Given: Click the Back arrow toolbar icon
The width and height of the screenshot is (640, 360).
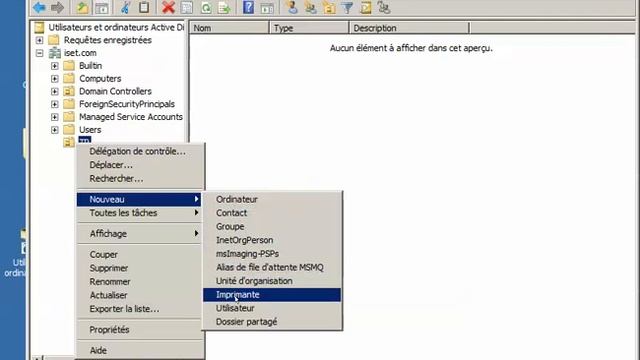Looking at the screenshot, I should point(40,7).
